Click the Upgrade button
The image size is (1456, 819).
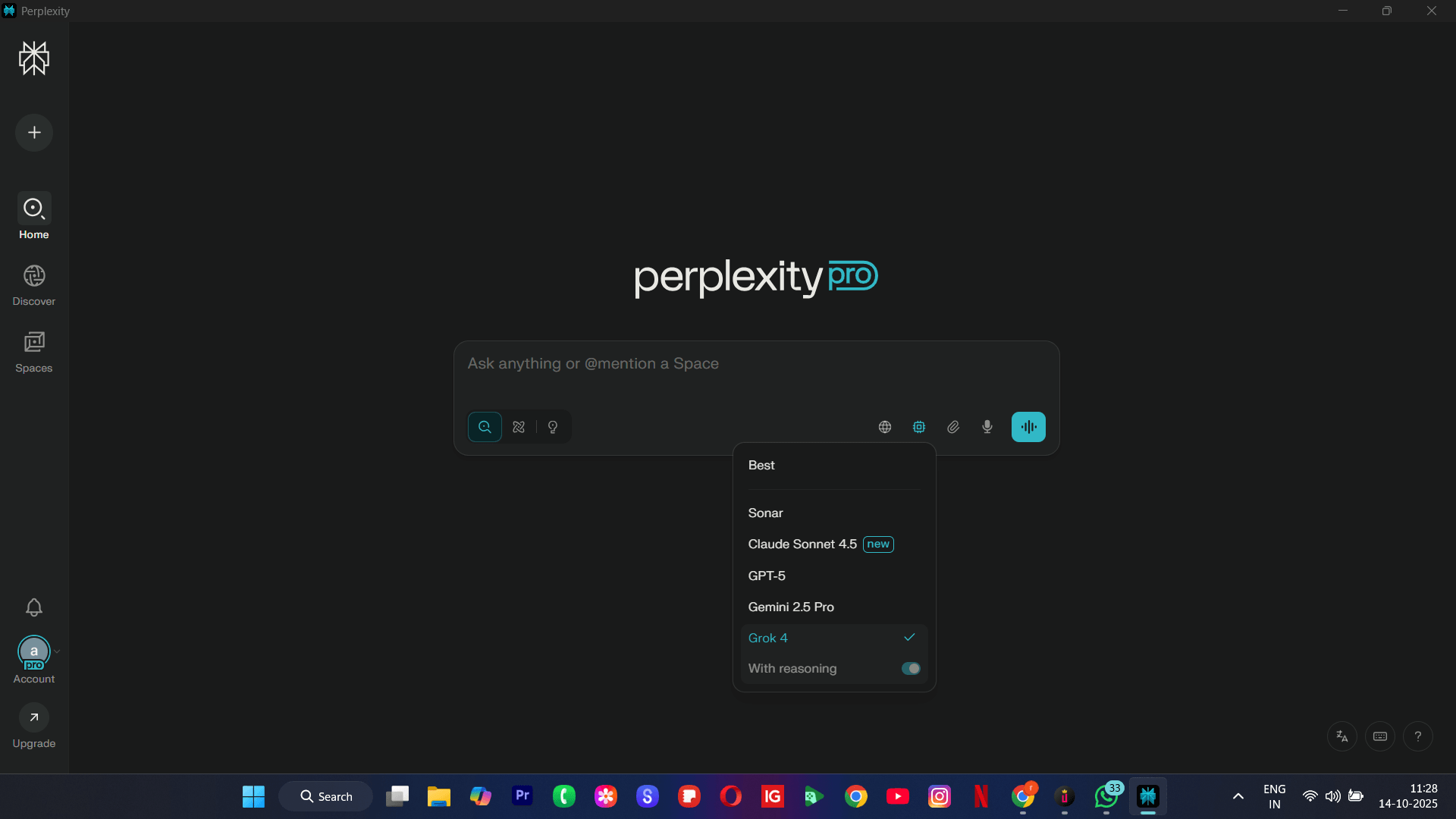pyautogui.click(x=34, y=726)
